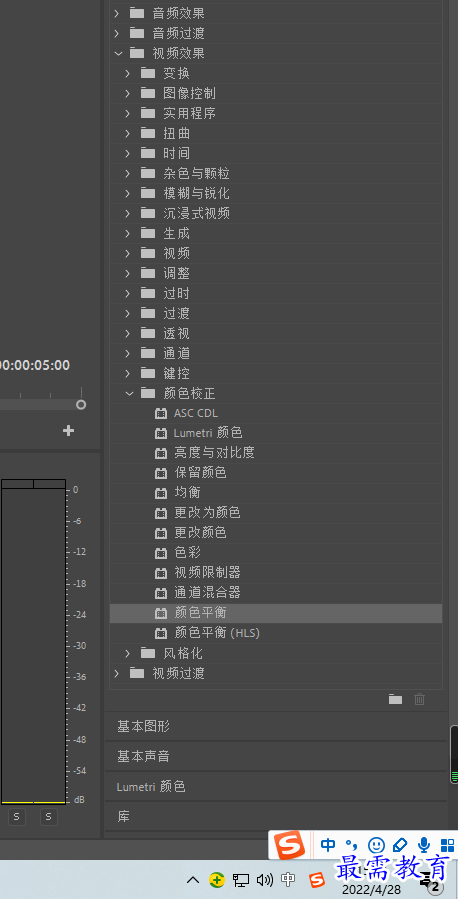Click the 视频限制器 effect icon
The image size is (458, 899).
click(161, 573)
